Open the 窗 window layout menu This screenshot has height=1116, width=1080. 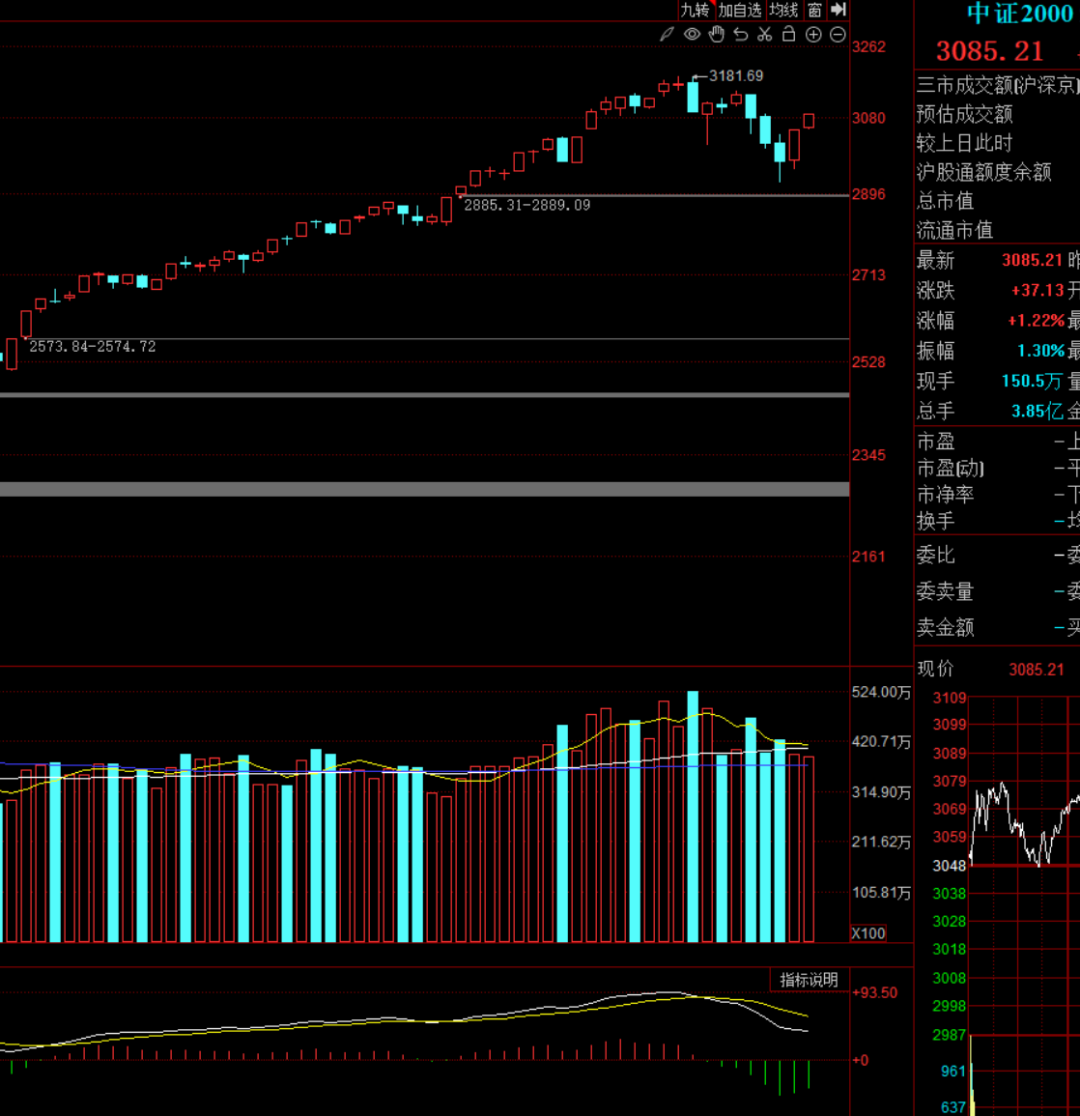[814, 10]
